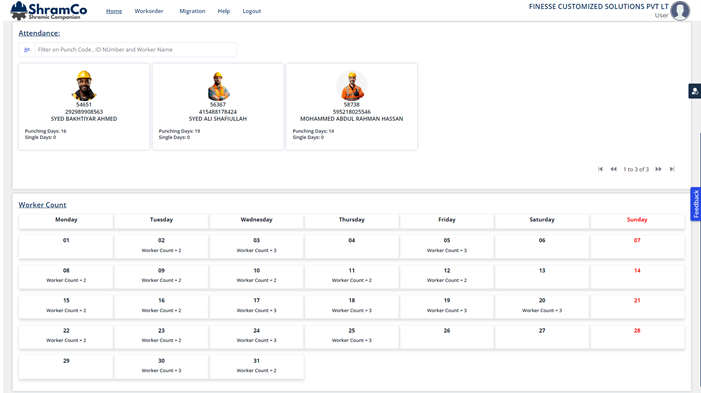The width and height of the screenshot is (701, 393).
Task: Click the red Sunday column header
Action: pos(637,220)
